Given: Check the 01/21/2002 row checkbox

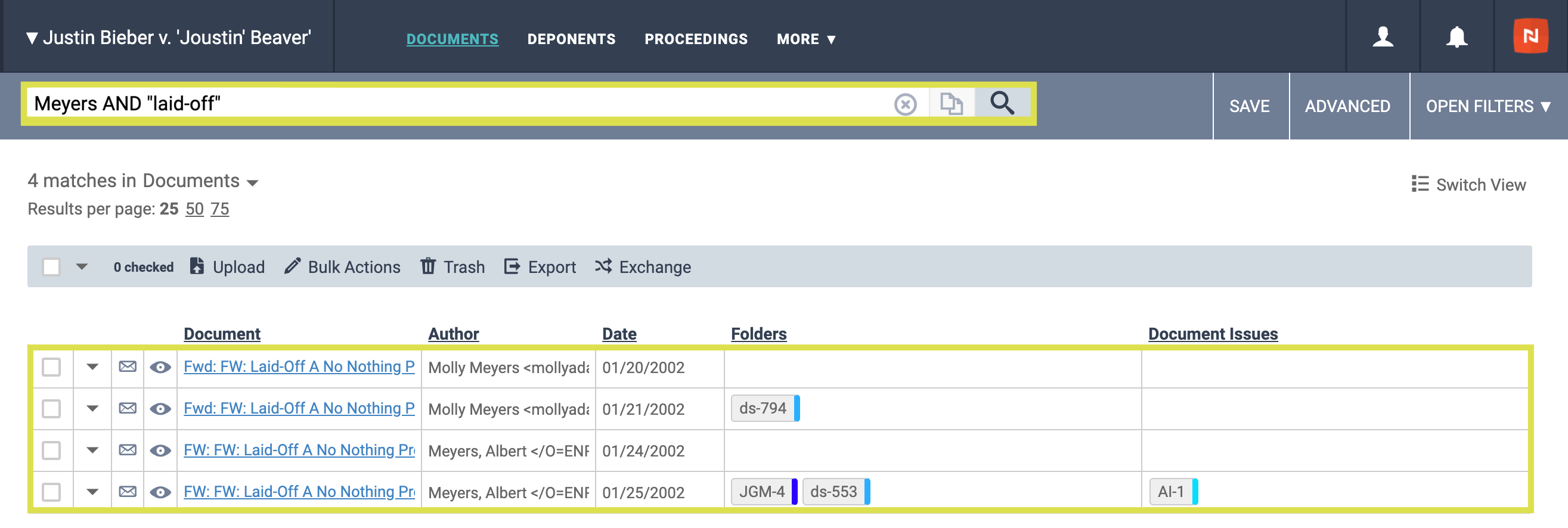Looking at the screenshot, I should (x=51, y=409).
